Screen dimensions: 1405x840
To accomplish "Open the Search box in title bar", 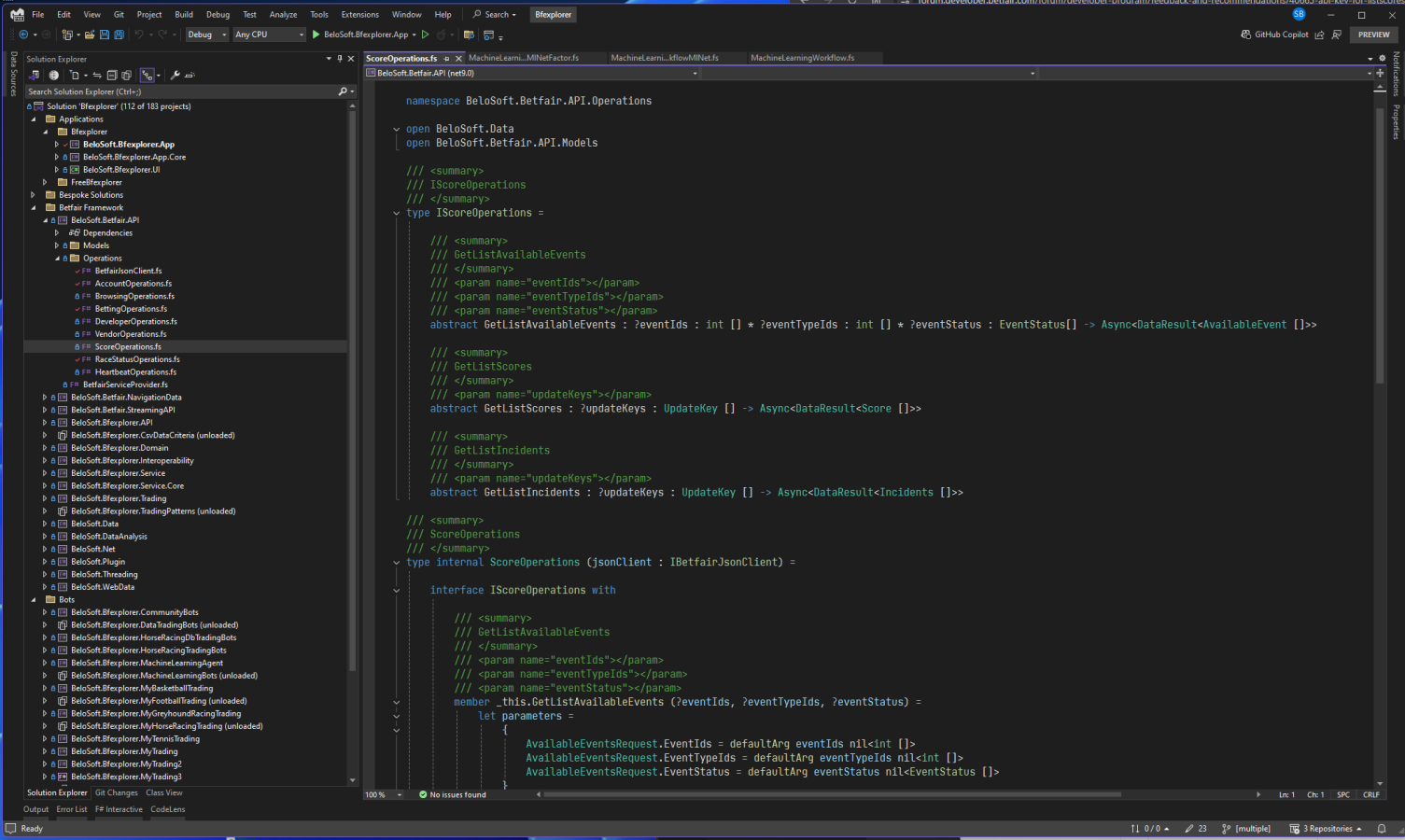I will pyautogui.click(x=495, y=14).
